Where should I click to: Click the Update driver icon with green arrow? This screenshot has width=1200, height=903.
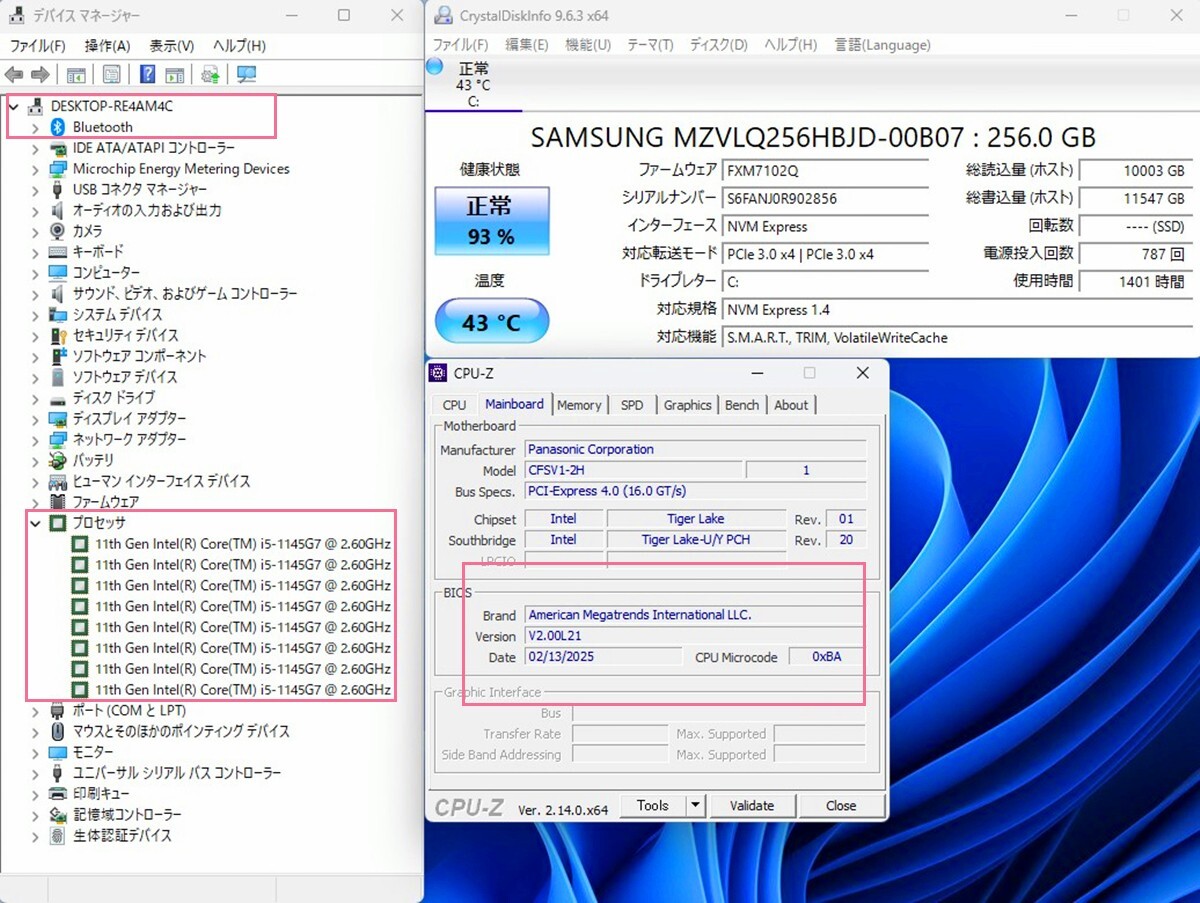[x=211, y=75]
